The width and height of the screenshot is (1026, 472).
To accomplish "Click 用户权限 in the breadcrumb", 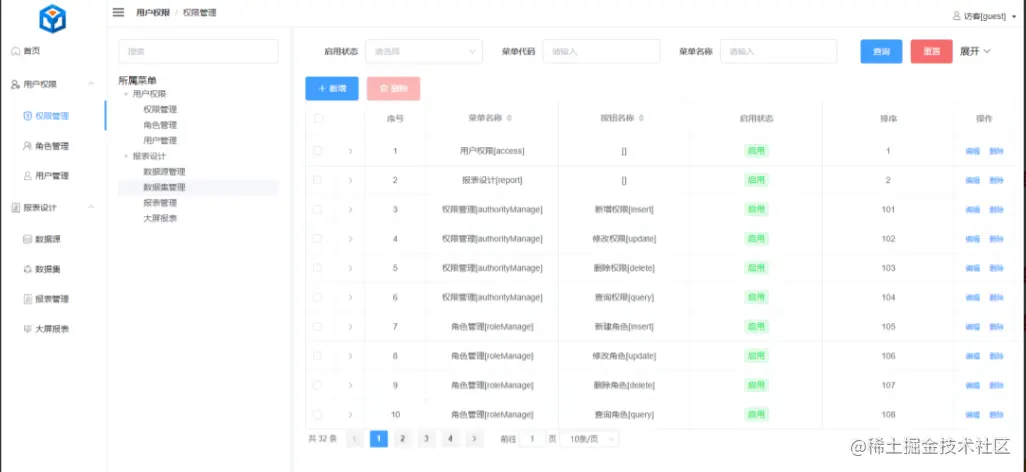I will (x=152, y=12).
